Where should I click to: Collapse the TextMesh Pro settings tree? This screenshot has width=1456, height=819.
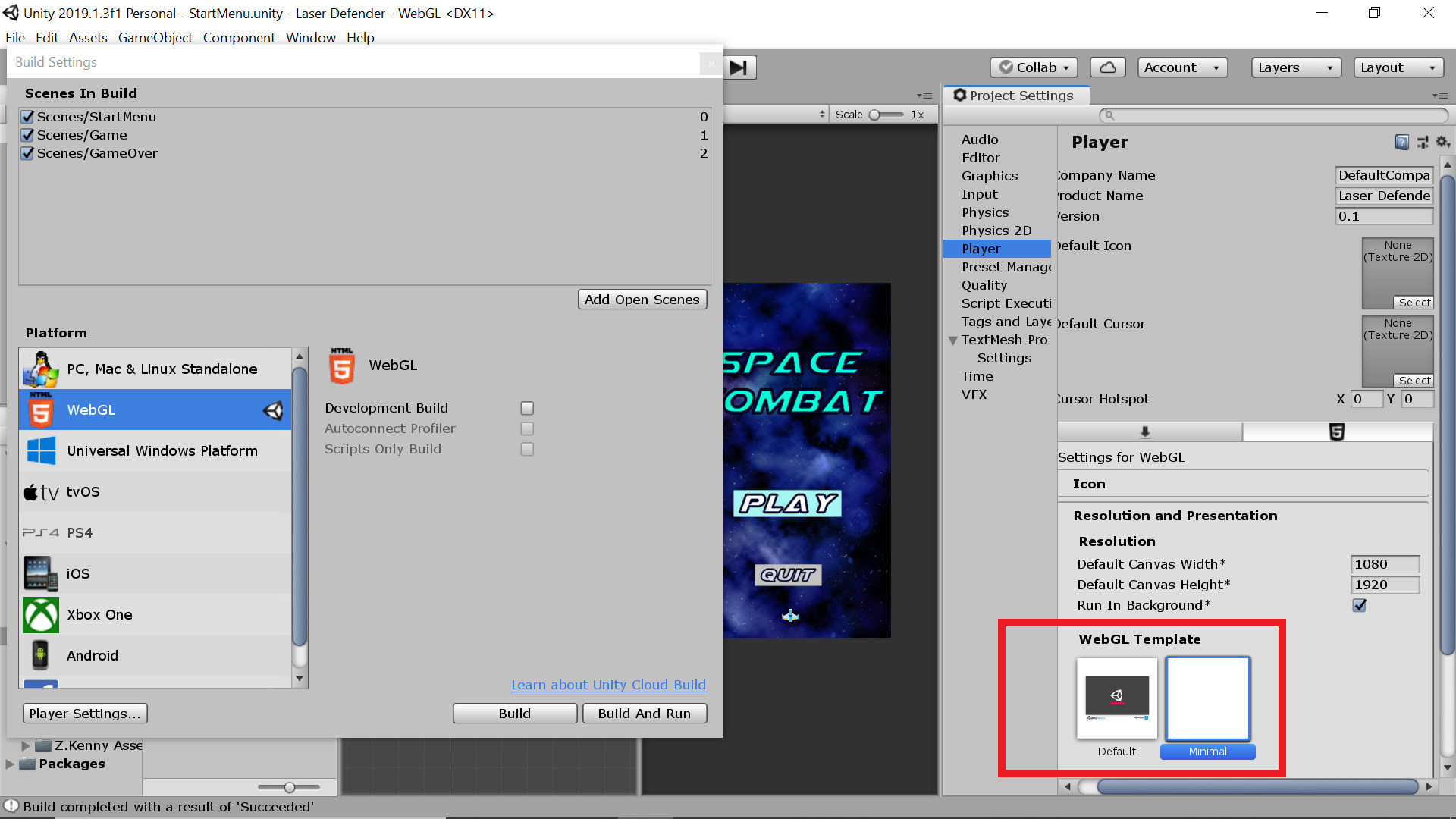[953, 340]
